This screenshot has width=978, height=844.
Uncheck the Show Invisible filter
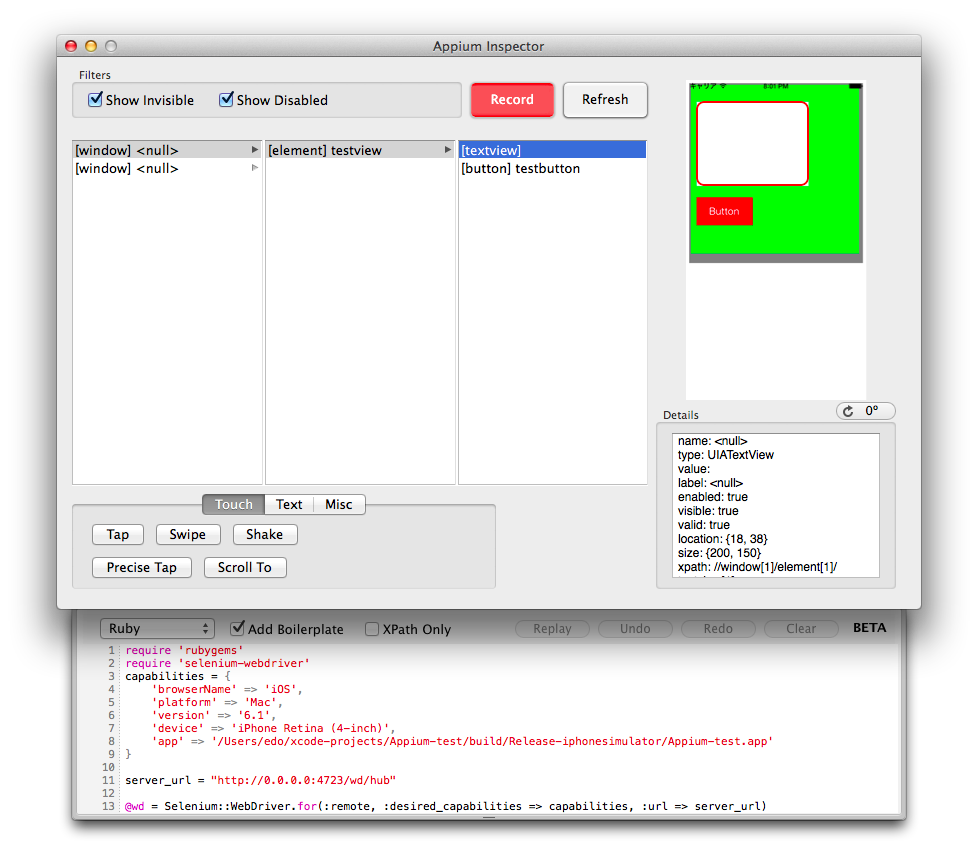click(96, 100)
